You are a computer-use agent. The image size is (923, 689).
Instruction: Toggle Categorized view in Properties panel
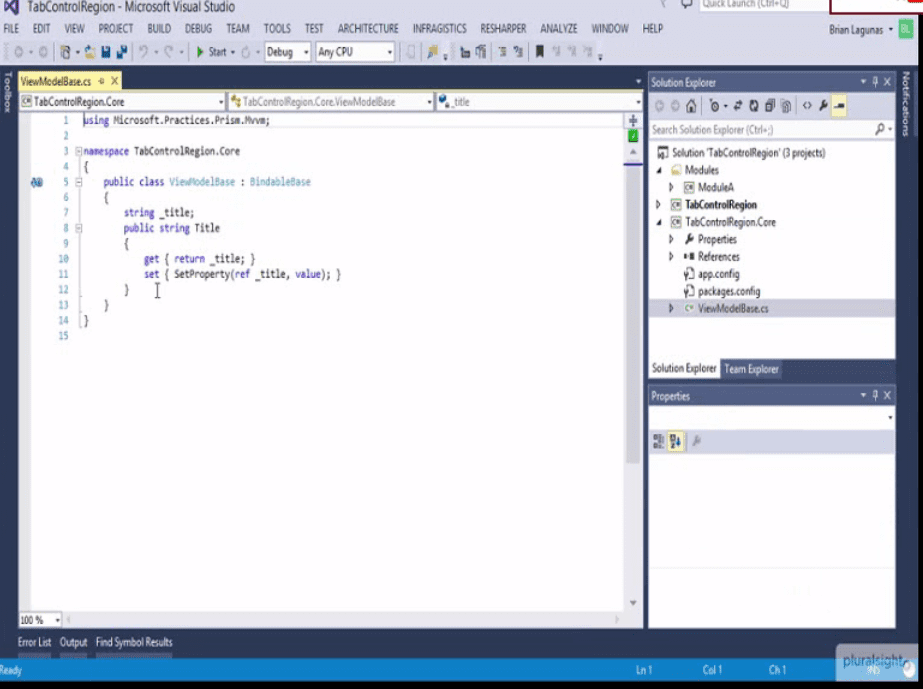[659, 441]
